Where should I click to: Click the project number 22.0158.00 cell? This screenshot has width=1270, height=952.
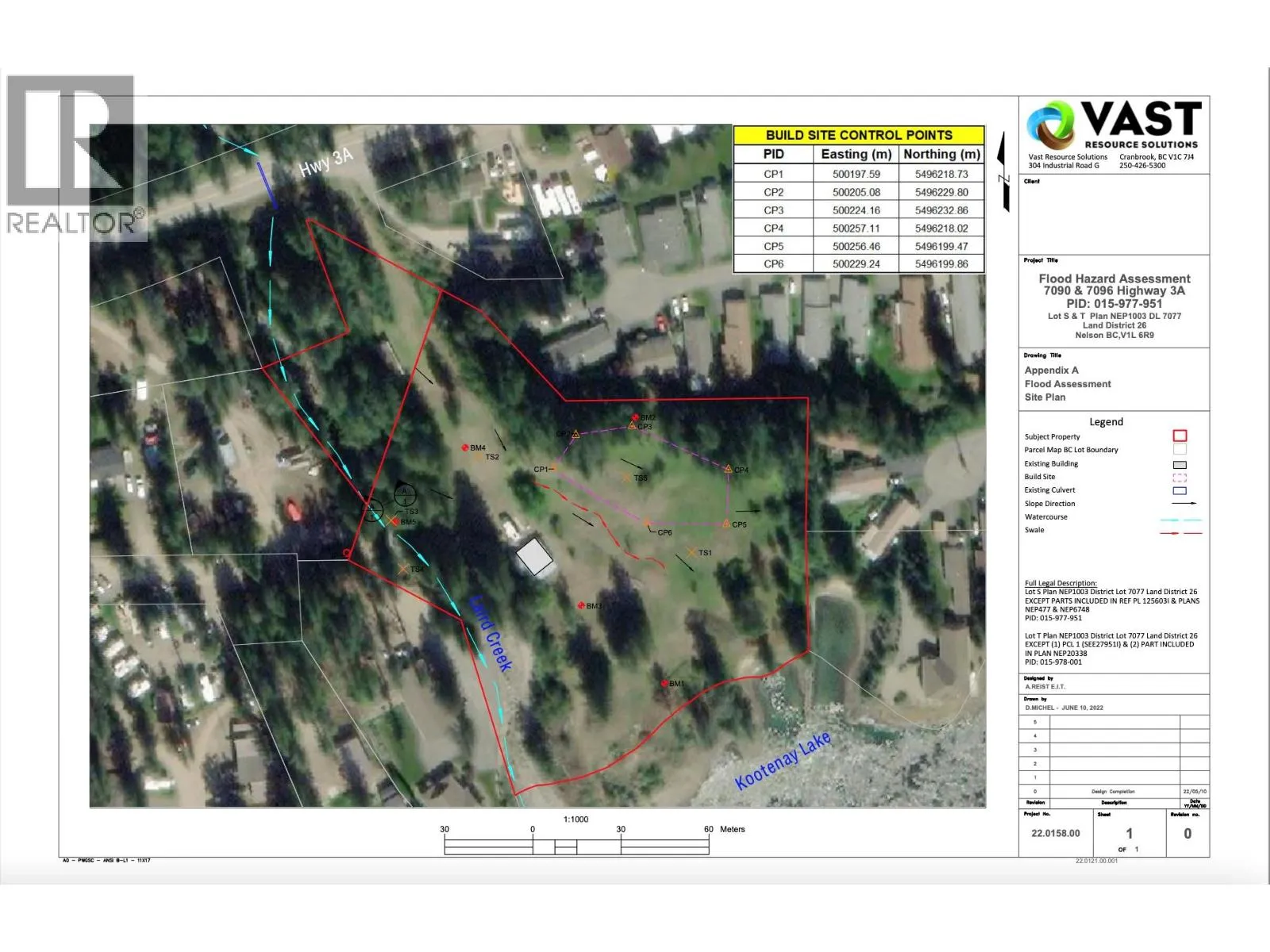tap(1055, 833)
